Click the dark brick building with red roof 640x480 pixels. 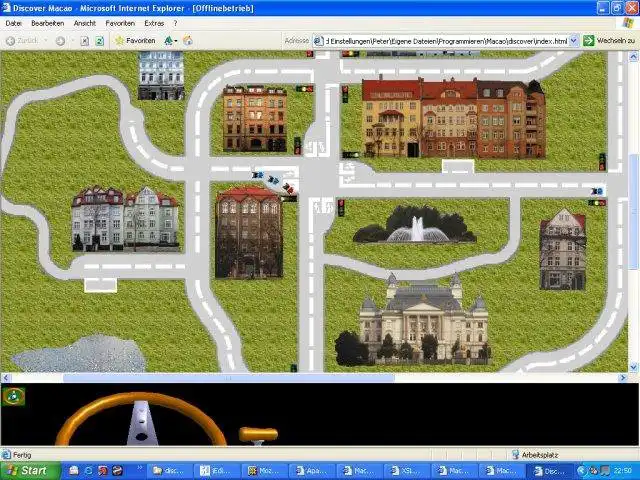[x=249, y=233]
